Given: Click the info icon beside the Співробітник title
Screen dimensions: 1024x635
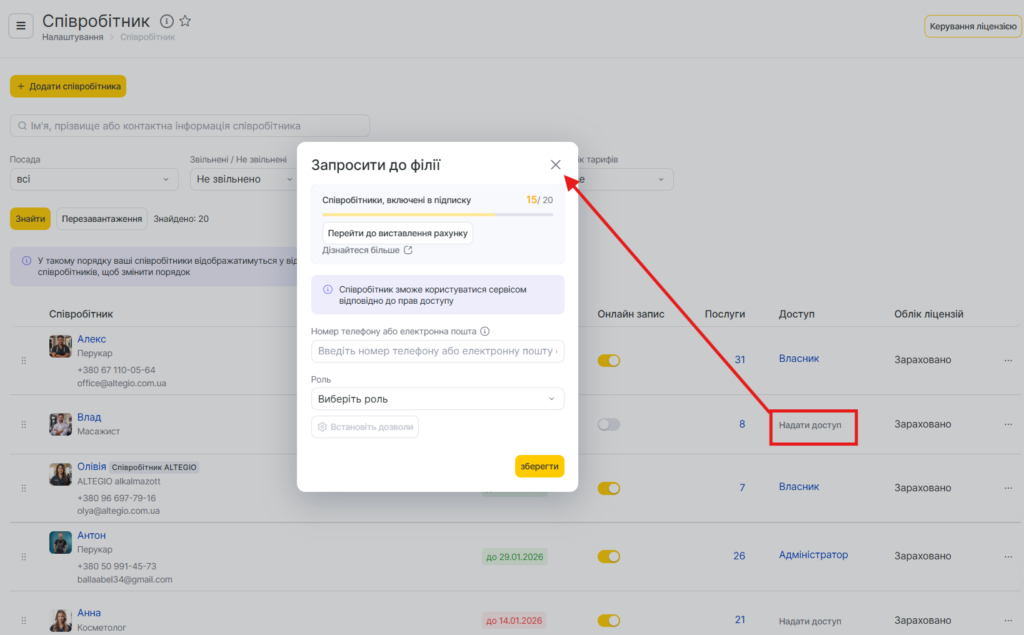Looking at the screenshot, I should (167, 21).
